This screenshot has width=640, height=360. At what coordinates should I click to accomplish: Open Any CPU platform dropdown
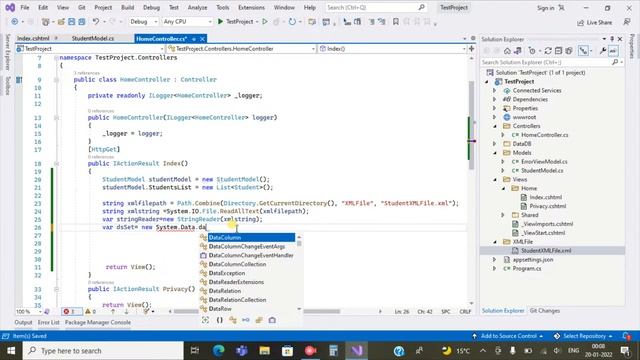coord(187,22)
